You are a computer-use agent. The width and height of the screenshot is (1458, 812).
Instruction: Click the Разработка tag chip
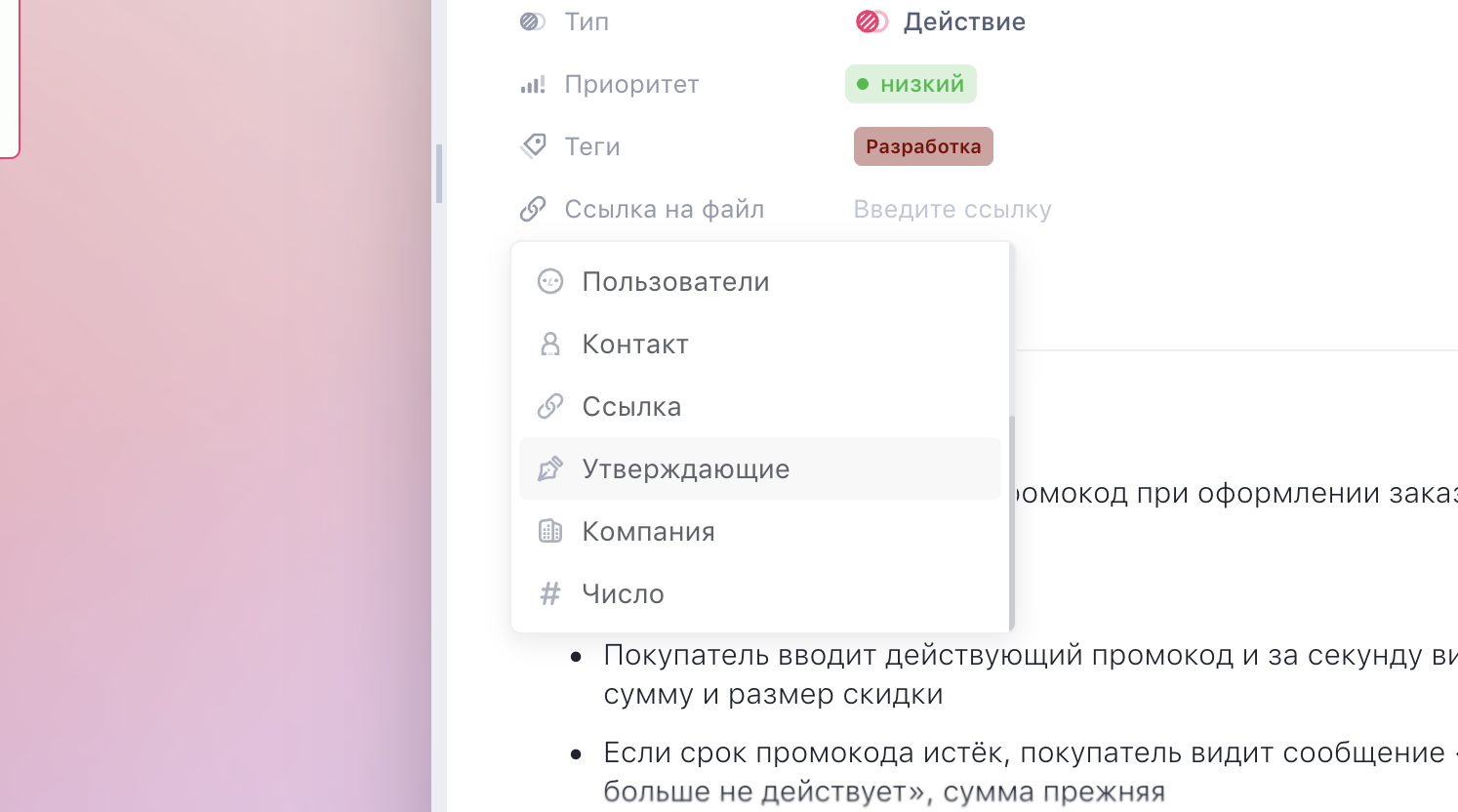923,146
